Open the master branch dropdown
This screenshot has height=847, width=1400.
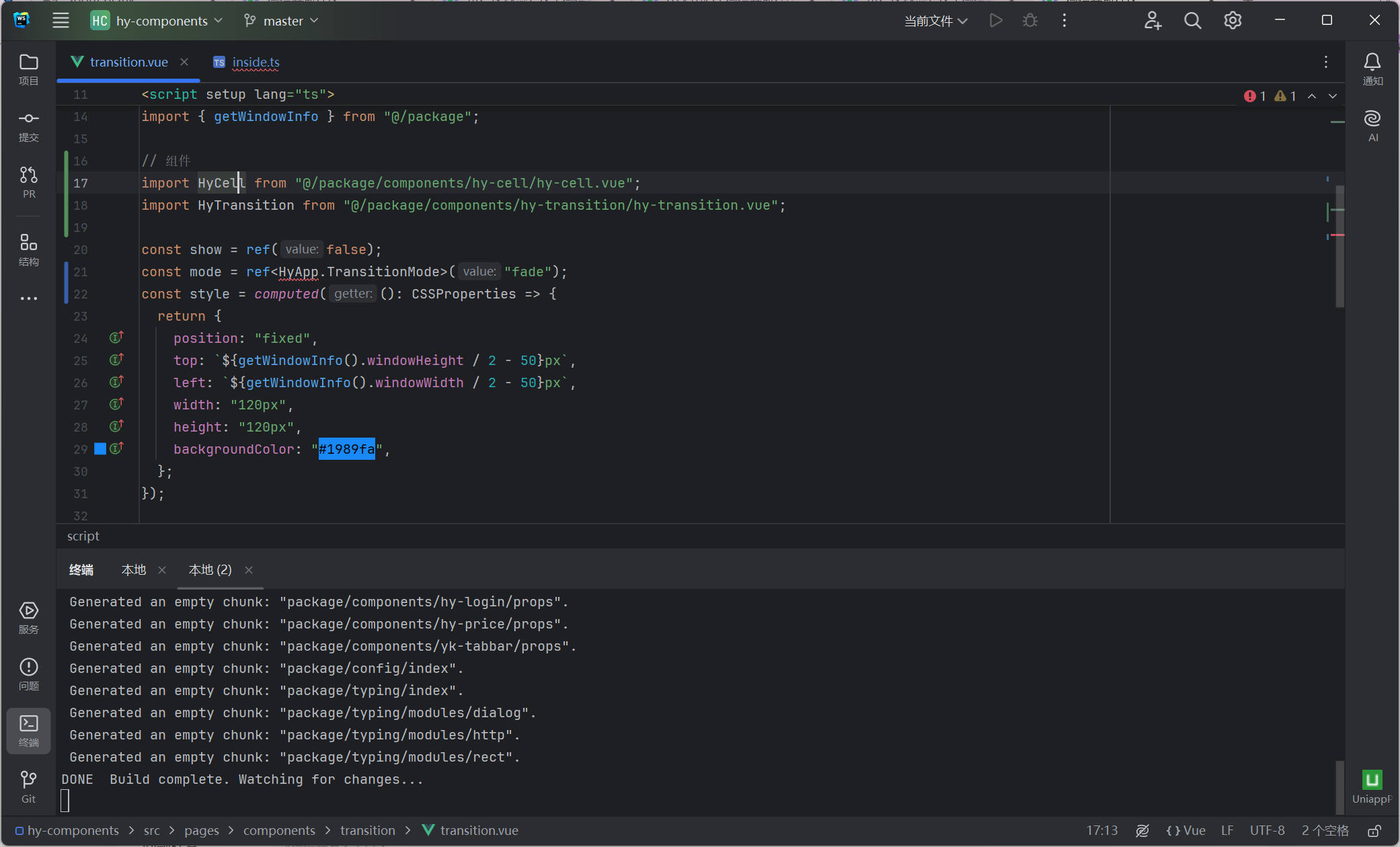coord(282,21)
